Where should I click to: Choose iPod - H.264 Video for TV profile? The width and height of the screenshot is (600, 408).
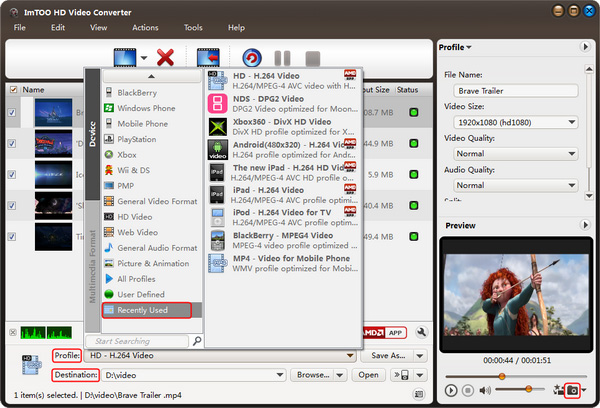click(283, 217)
